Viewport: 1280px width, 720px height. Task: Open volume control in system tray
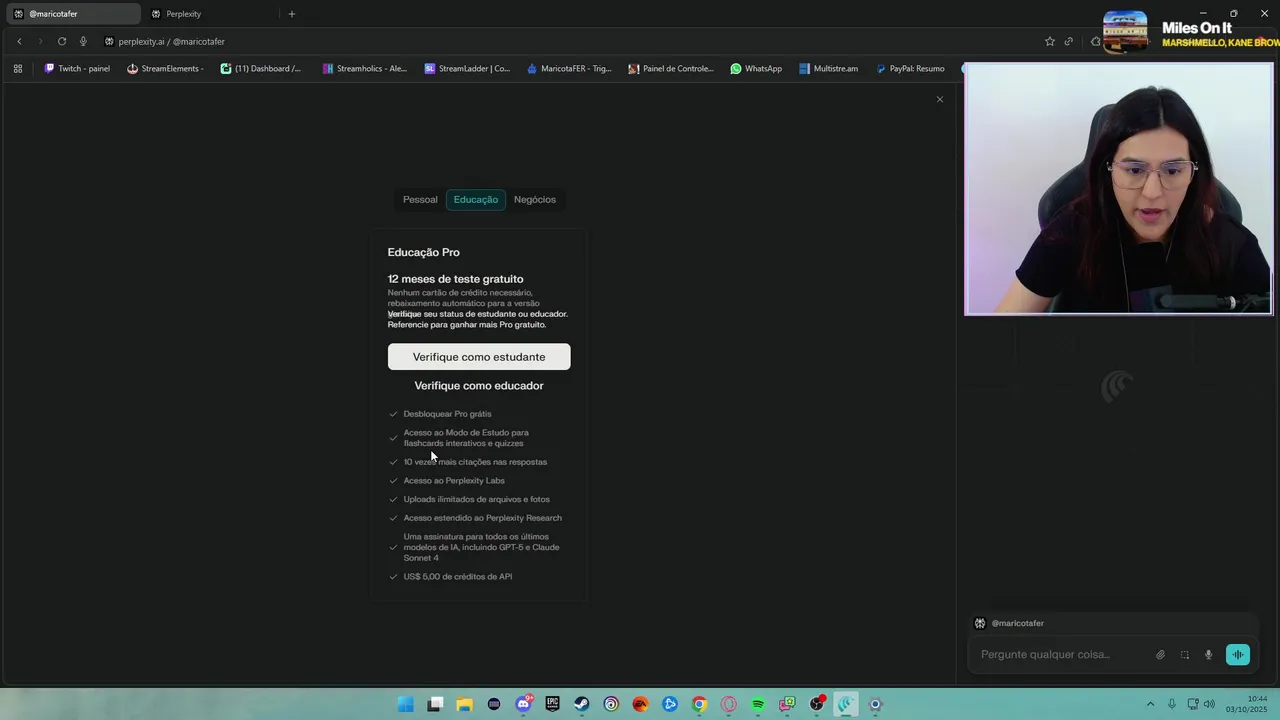coord(1210,704)
